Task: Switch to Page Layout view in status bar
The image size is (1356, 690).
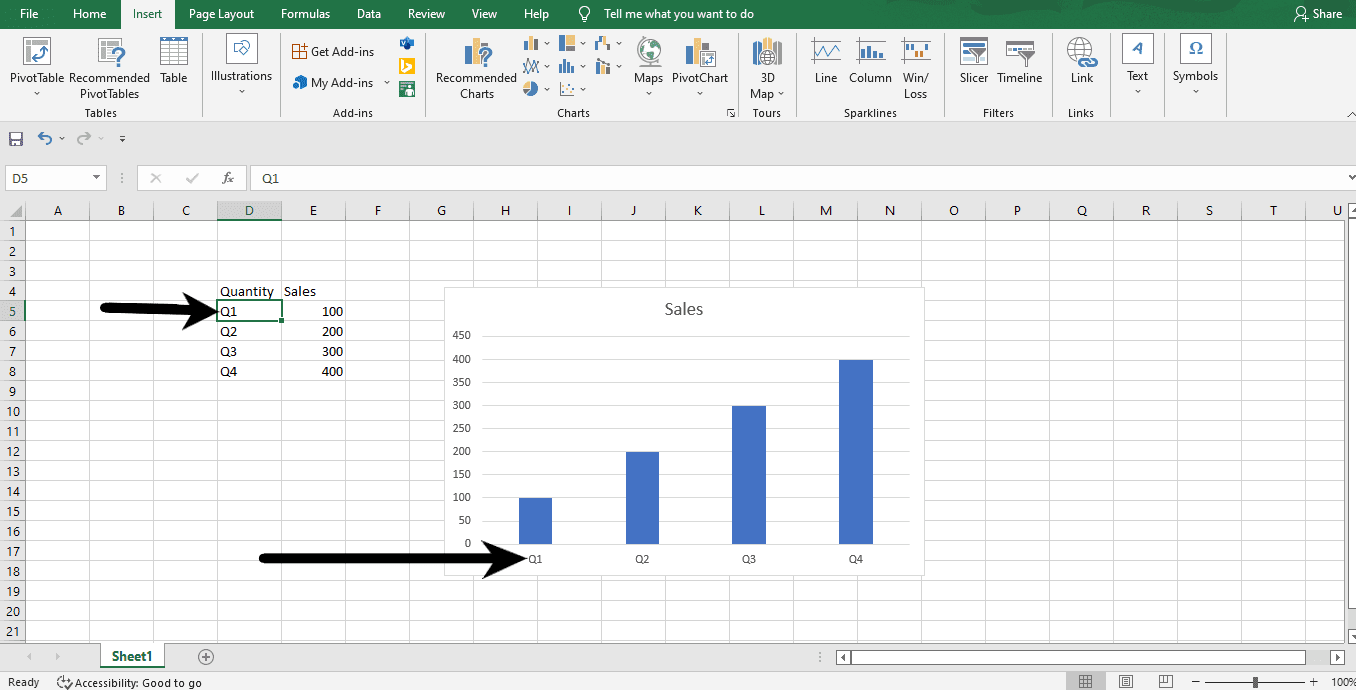Action: click(x=1126, y=682)
